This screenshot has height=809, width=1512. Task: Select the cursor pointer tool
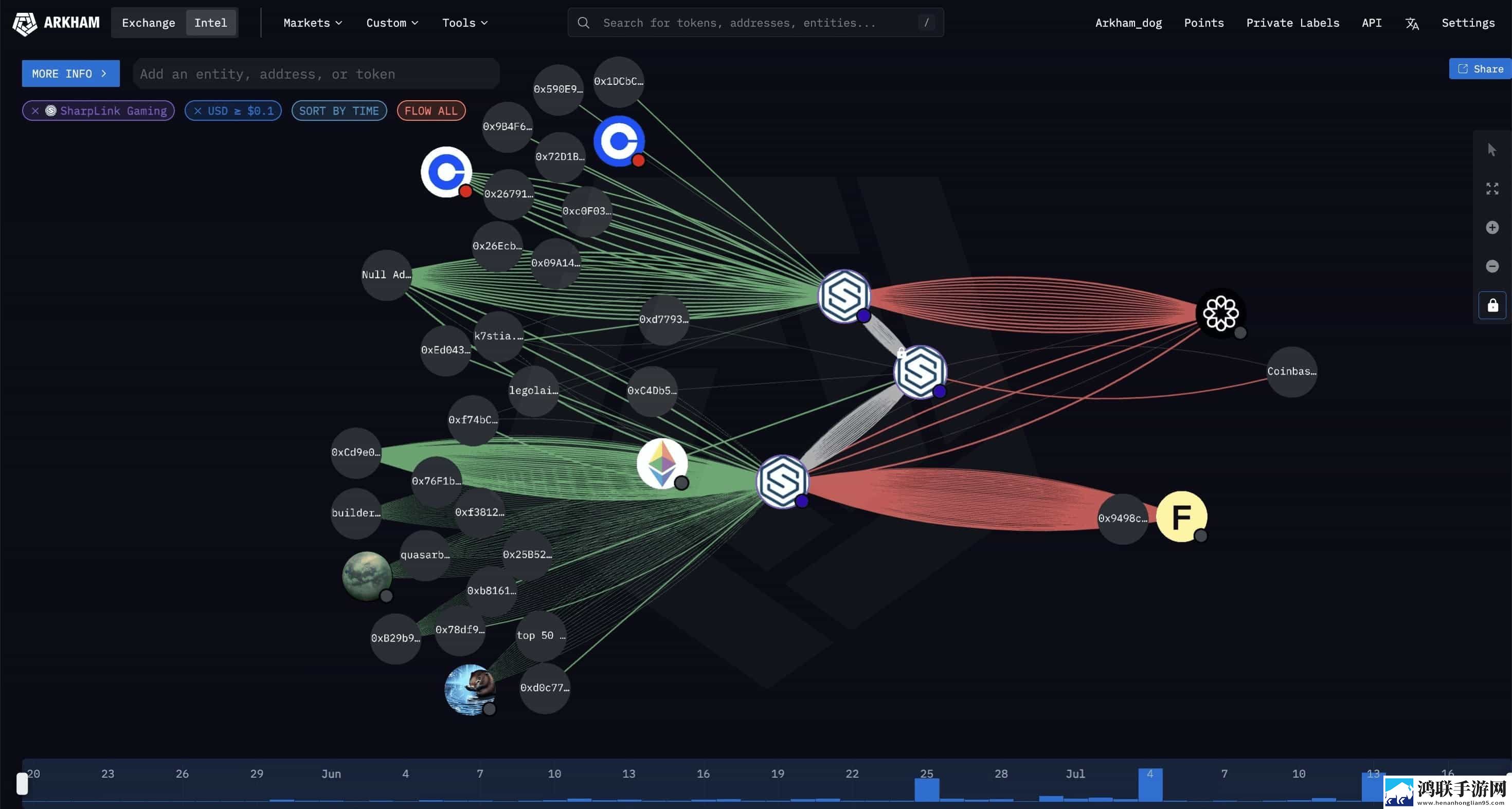(1492, 150)
